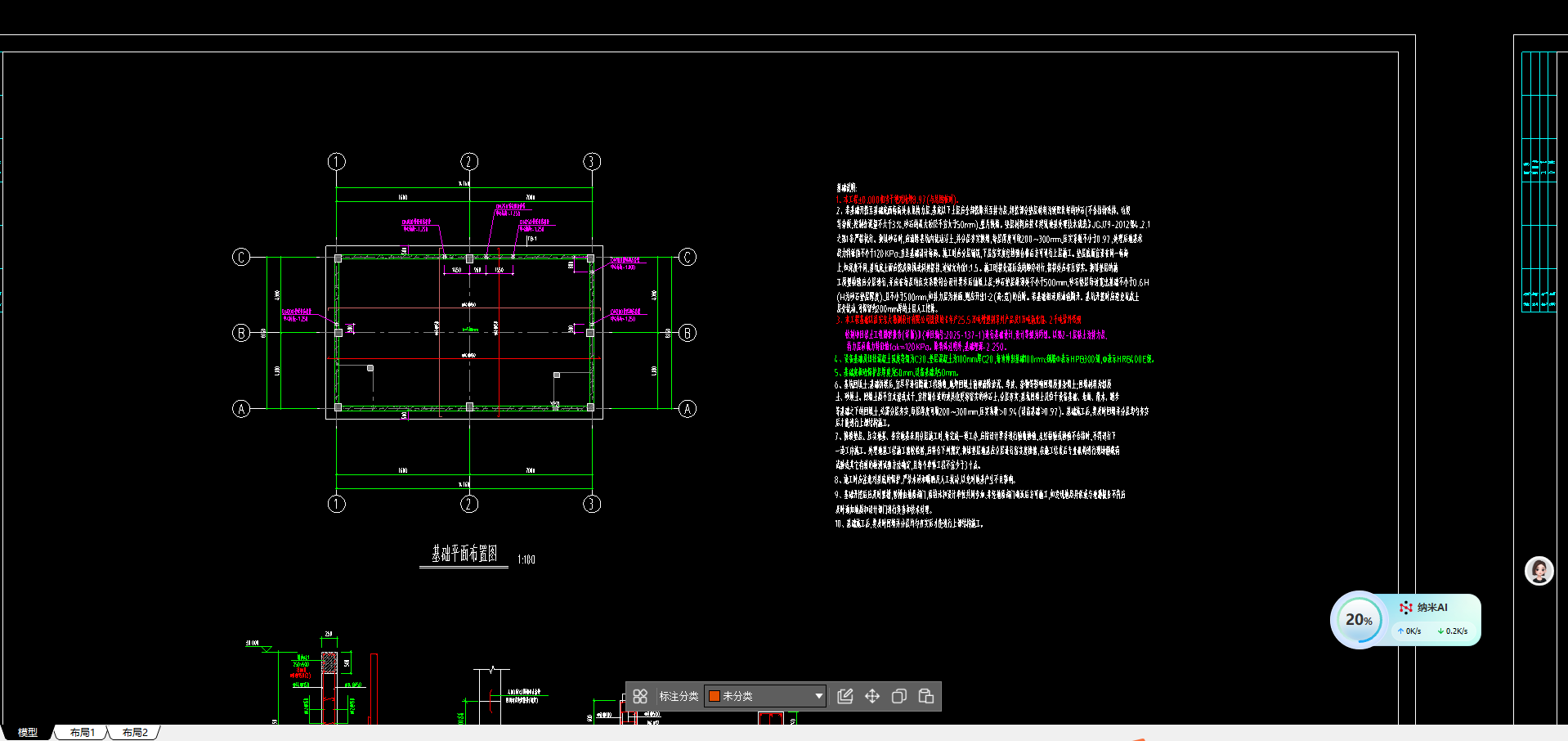This screenshot has width=1568, height=741.
Task: Click the 标注分类 label
Action: click(679, 696)
